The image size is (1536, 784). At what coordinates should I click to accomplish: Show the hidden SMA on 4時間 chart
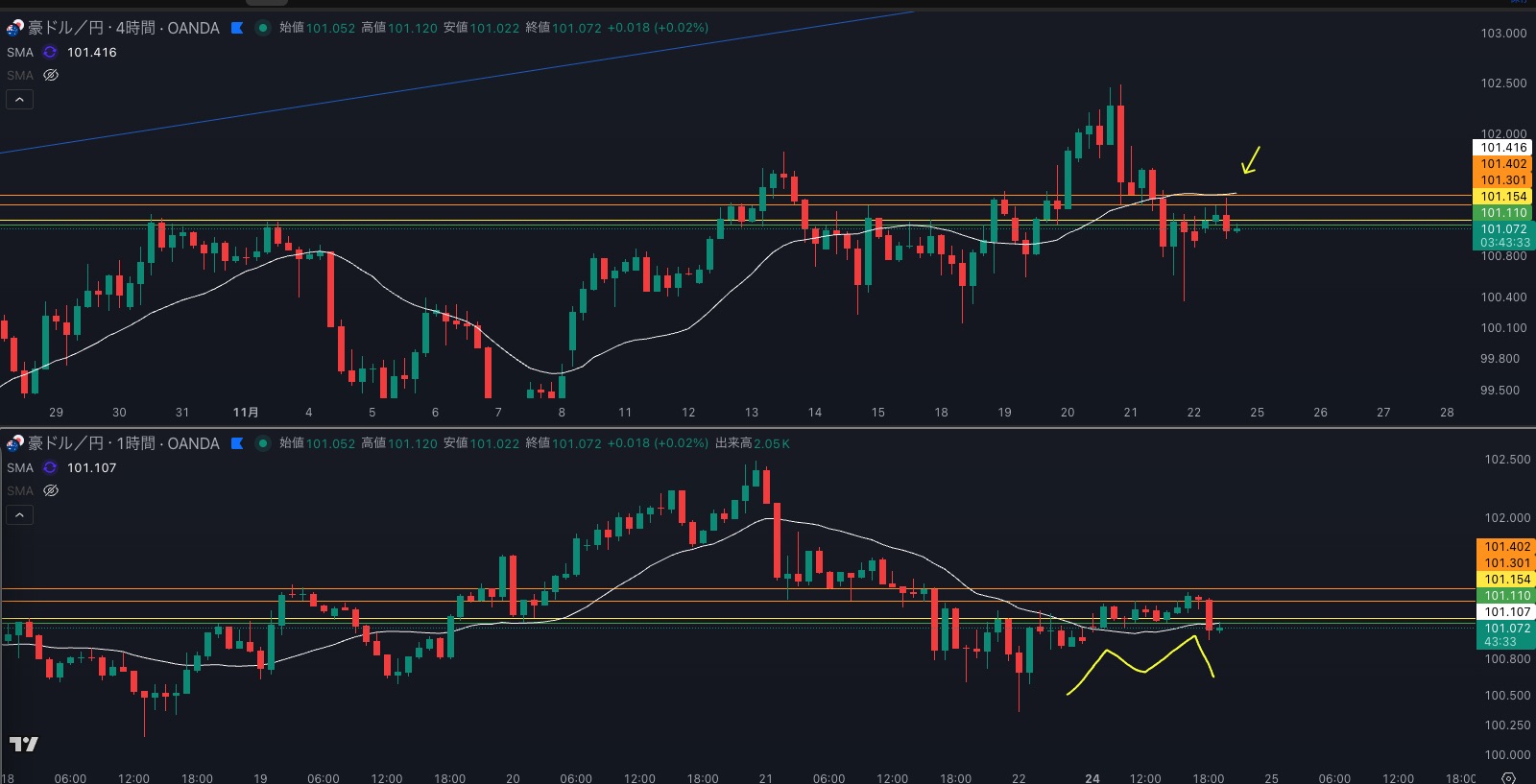point(51,75)
